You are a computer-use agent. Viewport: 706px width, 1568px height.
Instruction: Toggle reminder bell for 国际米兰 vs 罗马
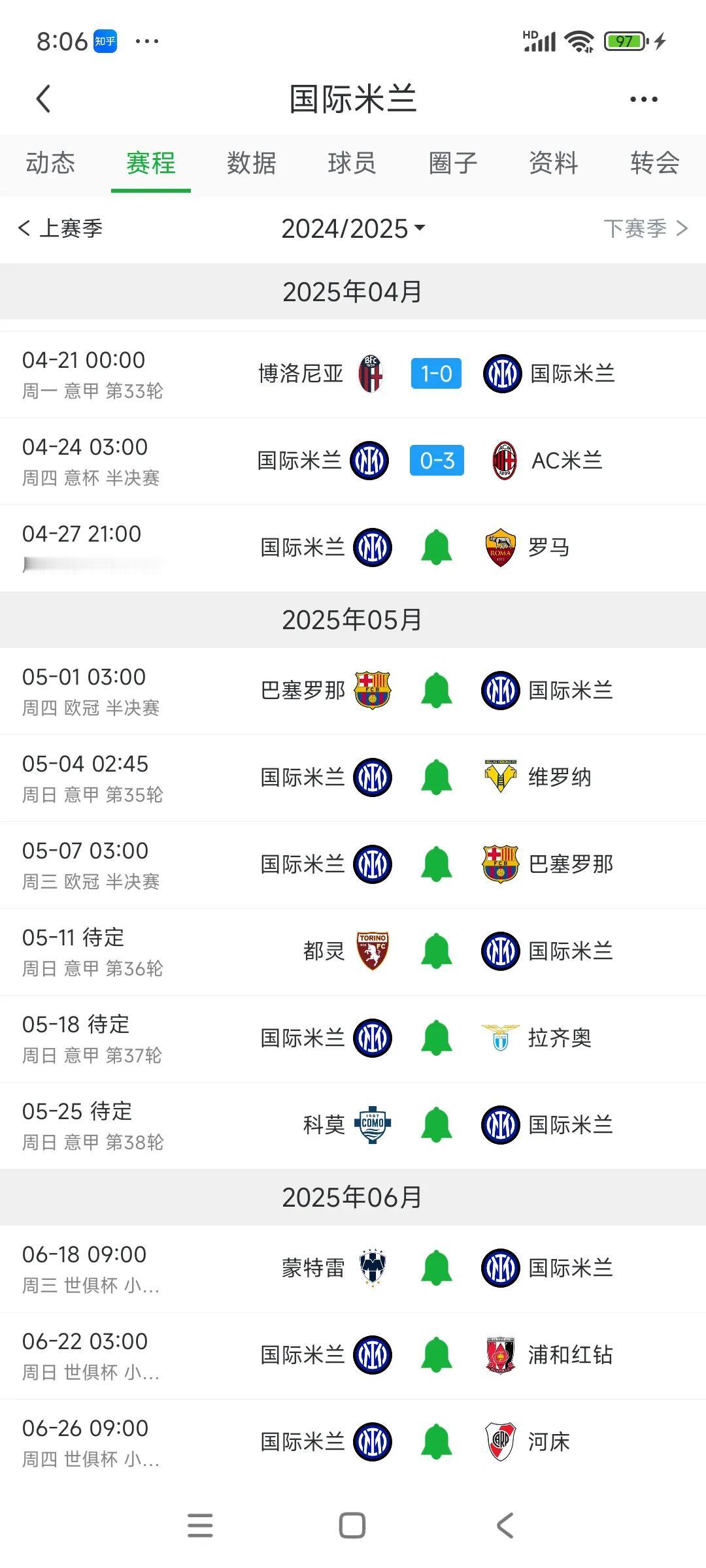(x=436, y=547)
